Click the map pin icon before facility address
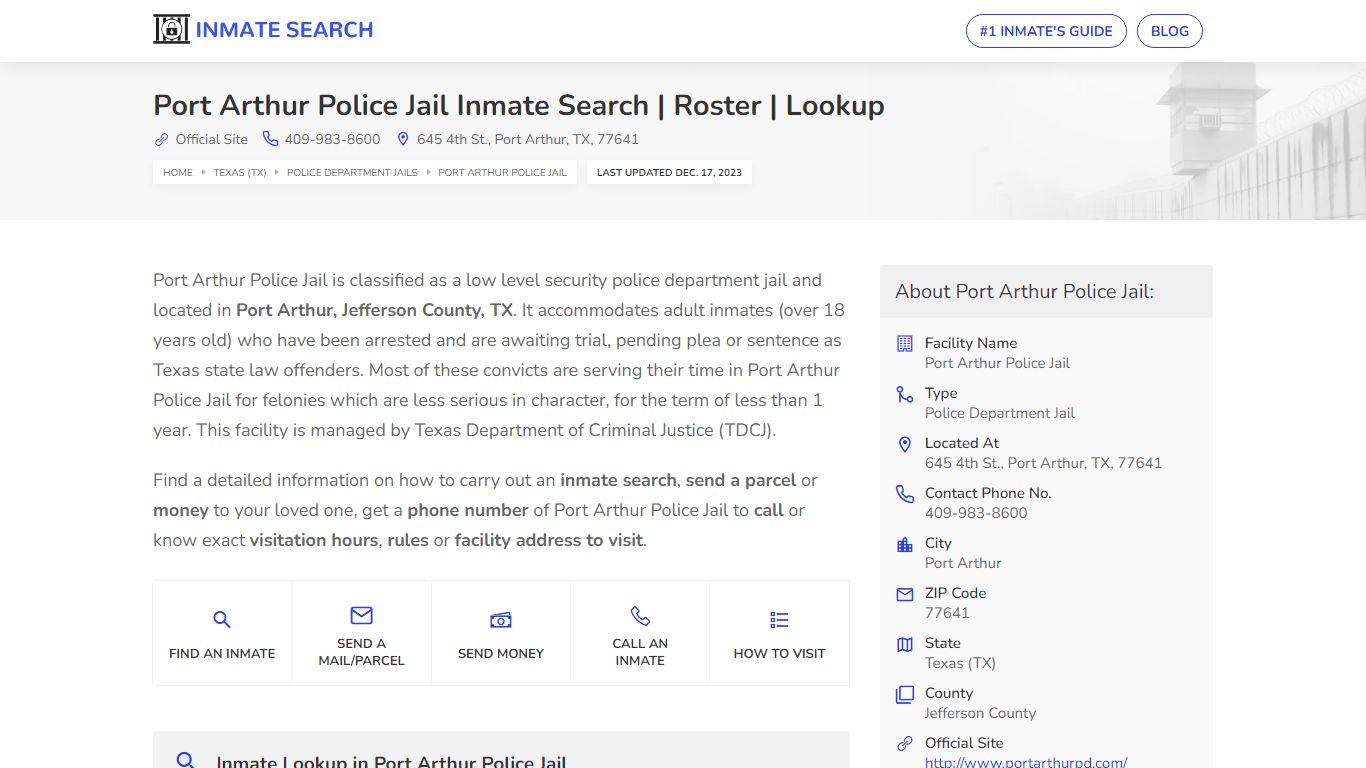The image size is (1366, 768). click(x=403, y=139)
